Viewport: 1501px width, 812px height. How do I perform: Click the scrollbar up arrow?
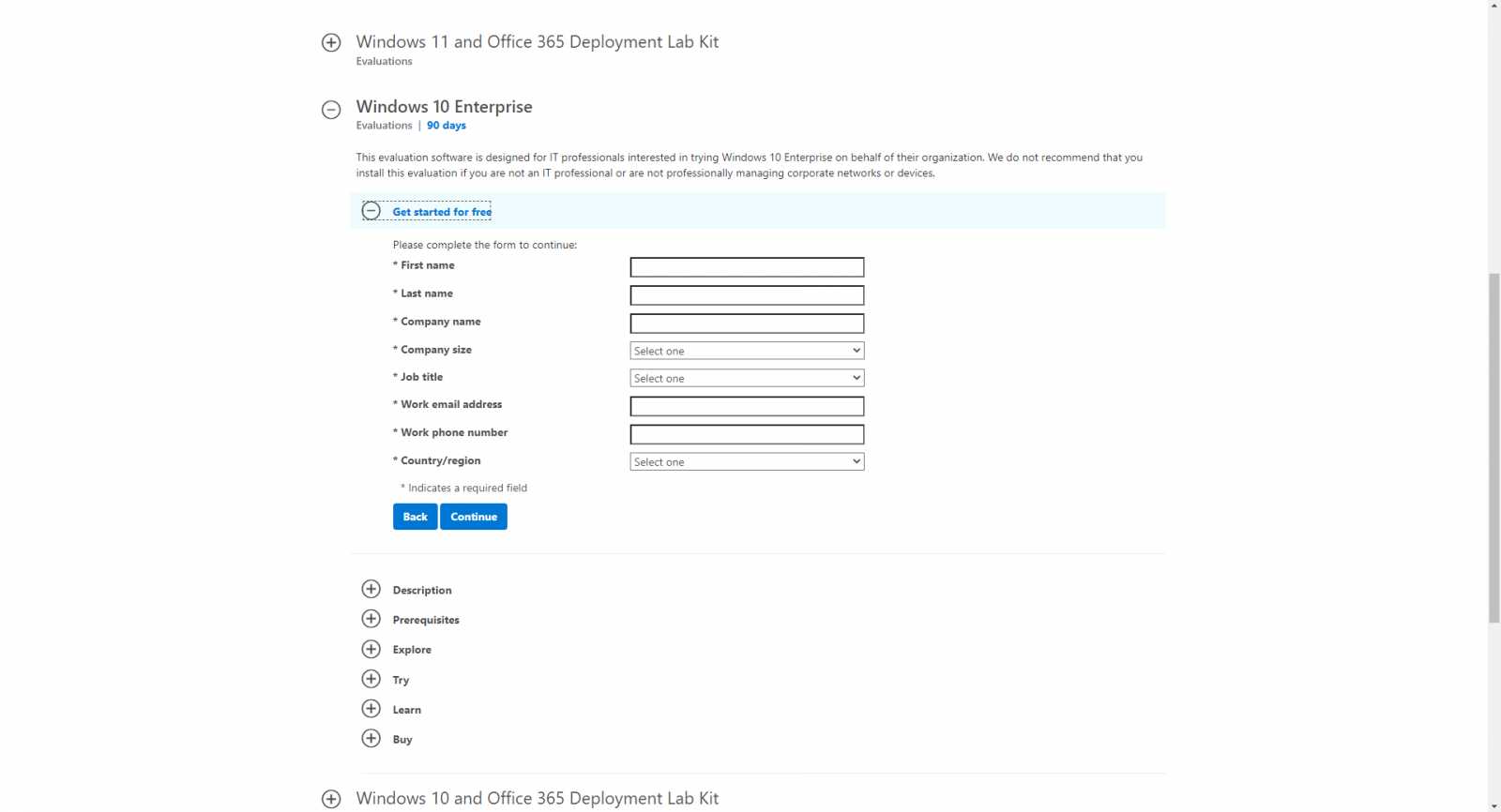click(x=1494, y=6)
